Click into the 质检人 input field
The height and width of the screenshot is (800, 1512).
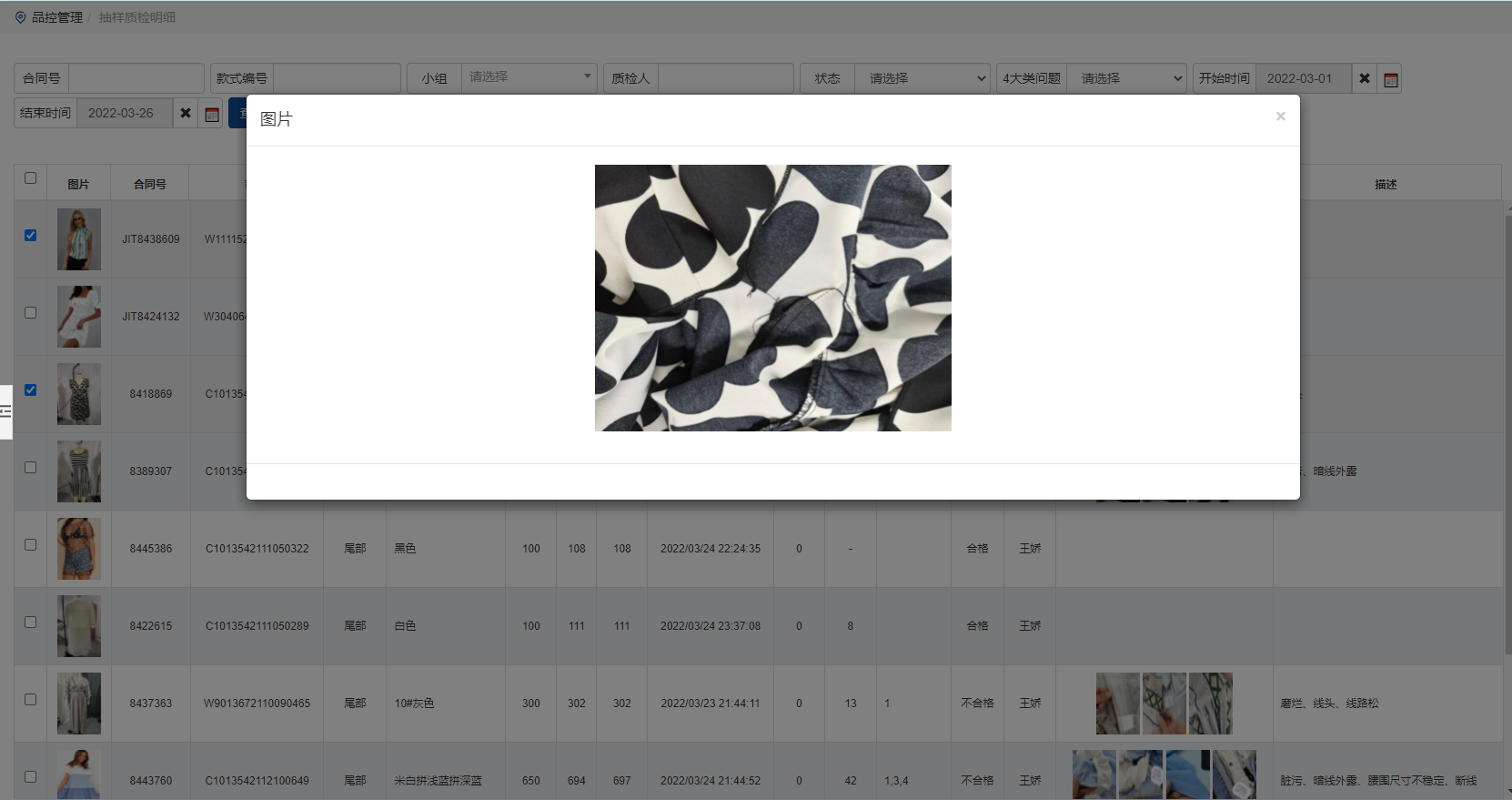(725, 79)
